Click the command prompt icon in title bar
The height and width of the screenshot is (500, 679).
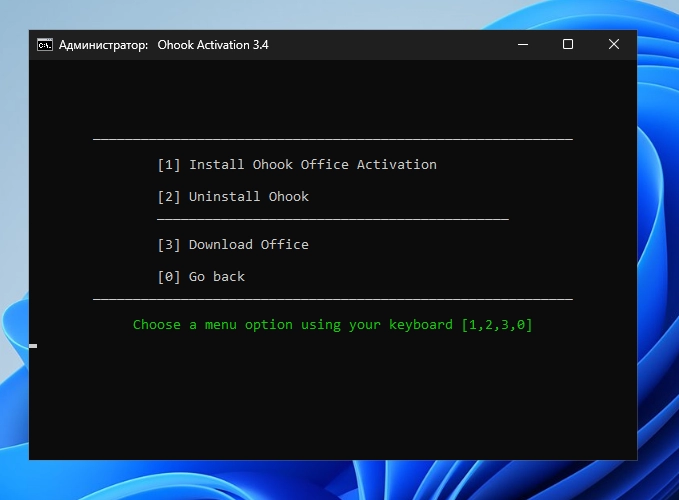45,44
